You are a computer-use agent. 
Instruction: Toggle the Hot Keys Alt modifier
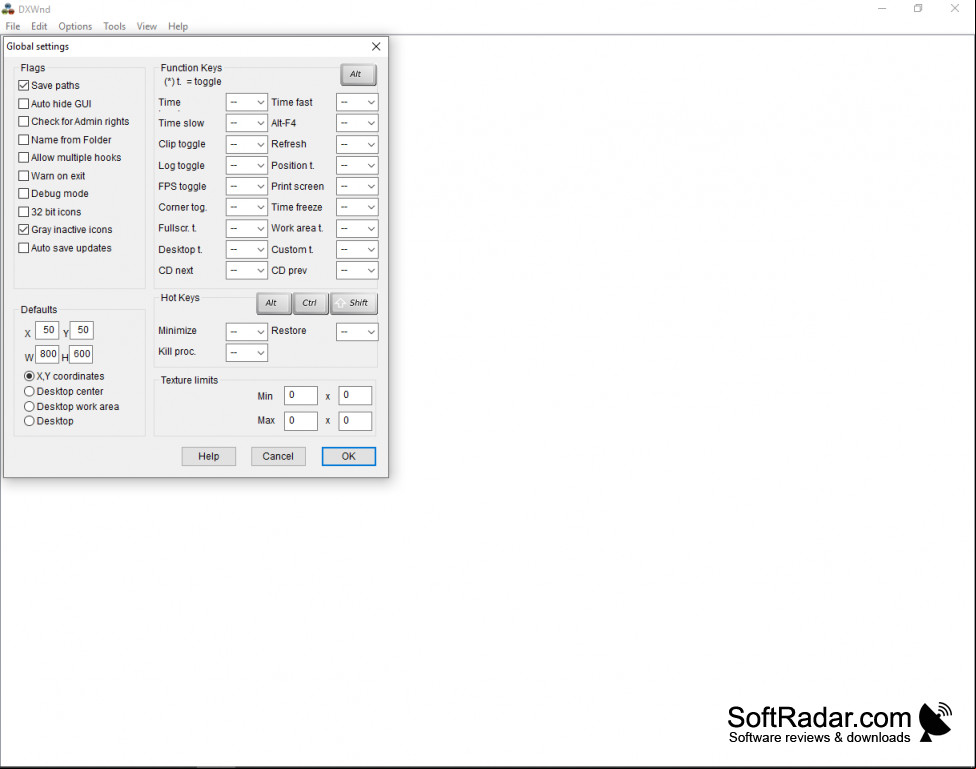[x=274, y=303]
